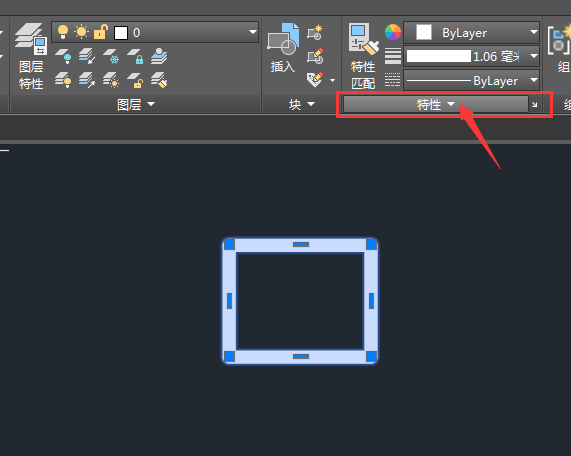Click the layer lock tool icon
Image resolution: width=571 pixels, height=456 pixels.
pyautogui.click(x=135, y=56)
